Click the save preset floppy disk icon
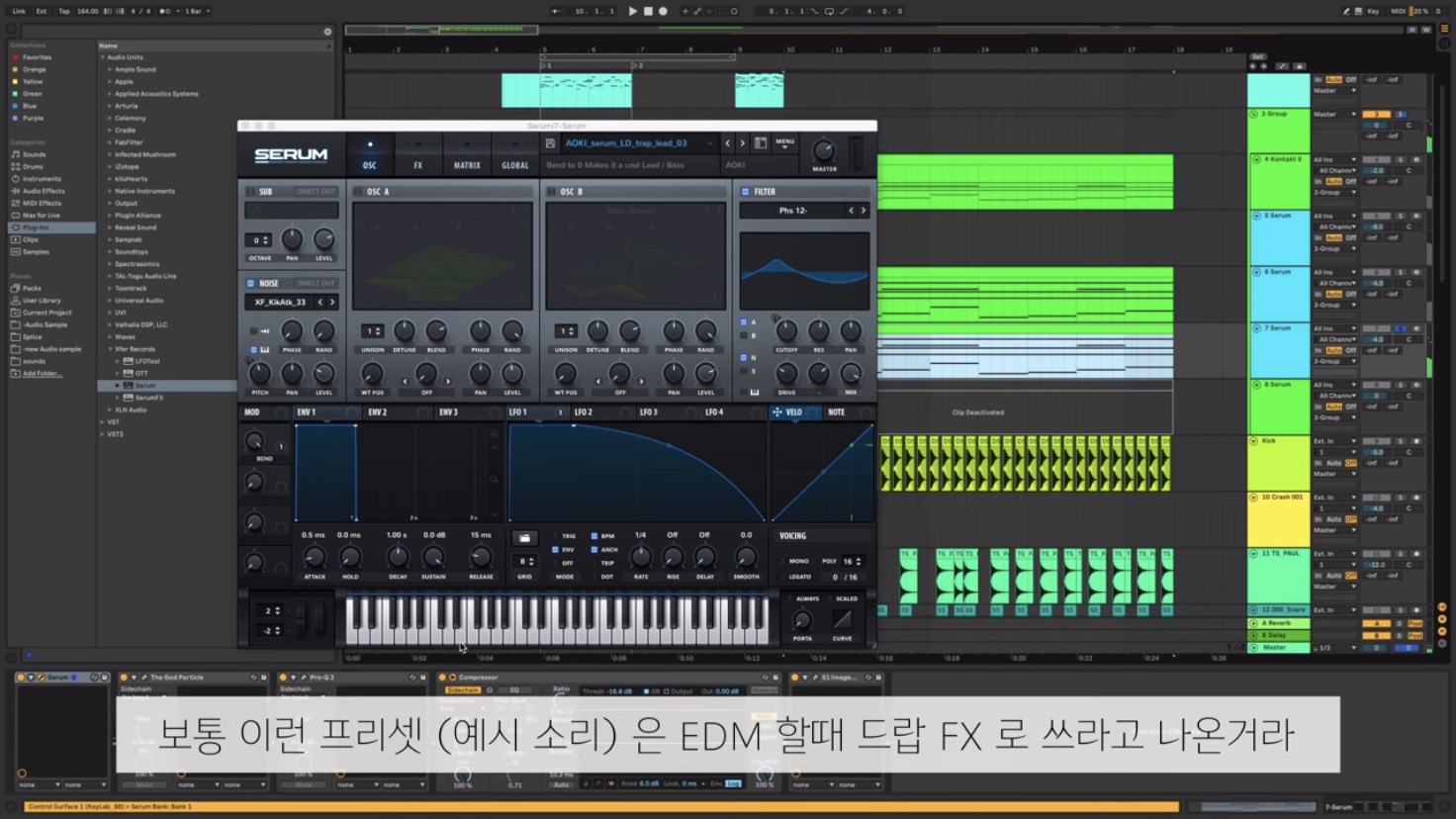Screen dimensions: 1456x819 point(550,143)
